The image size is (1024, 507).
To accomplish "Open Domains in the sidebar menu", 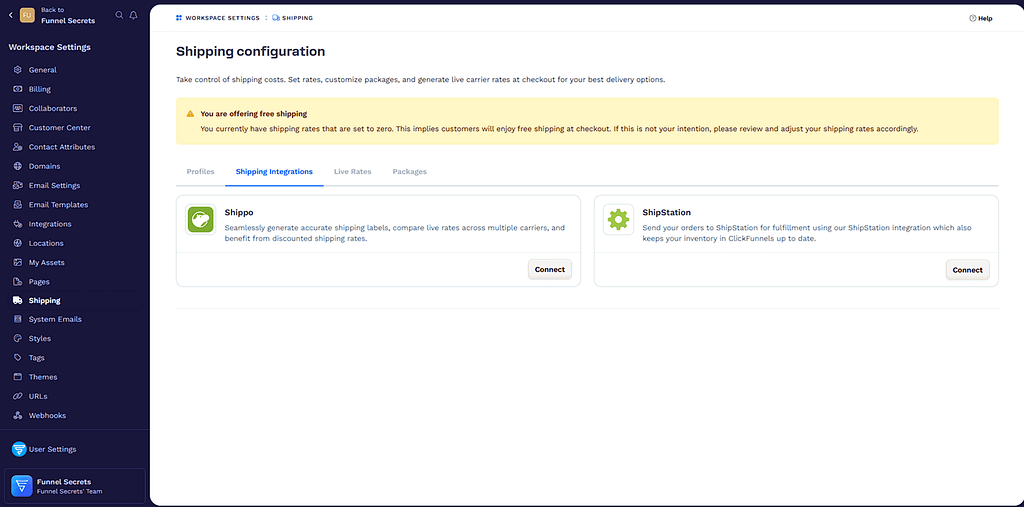I will pyautogui.click(x=44, y=166).
